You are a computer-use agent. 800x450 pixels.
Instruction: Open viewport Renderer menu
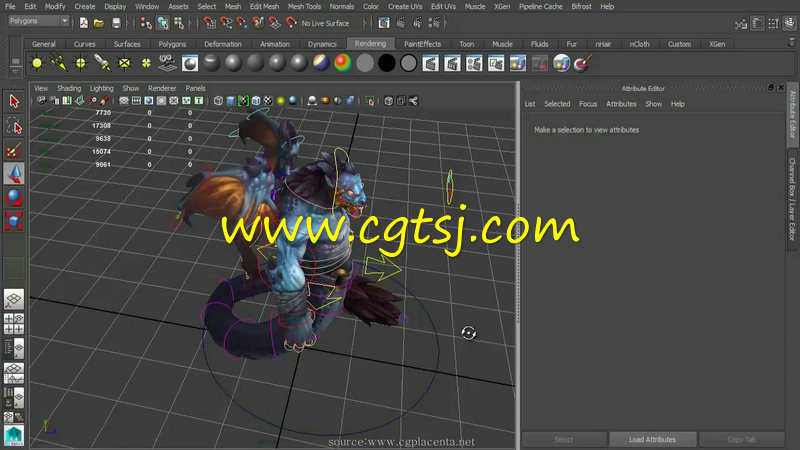162,88
